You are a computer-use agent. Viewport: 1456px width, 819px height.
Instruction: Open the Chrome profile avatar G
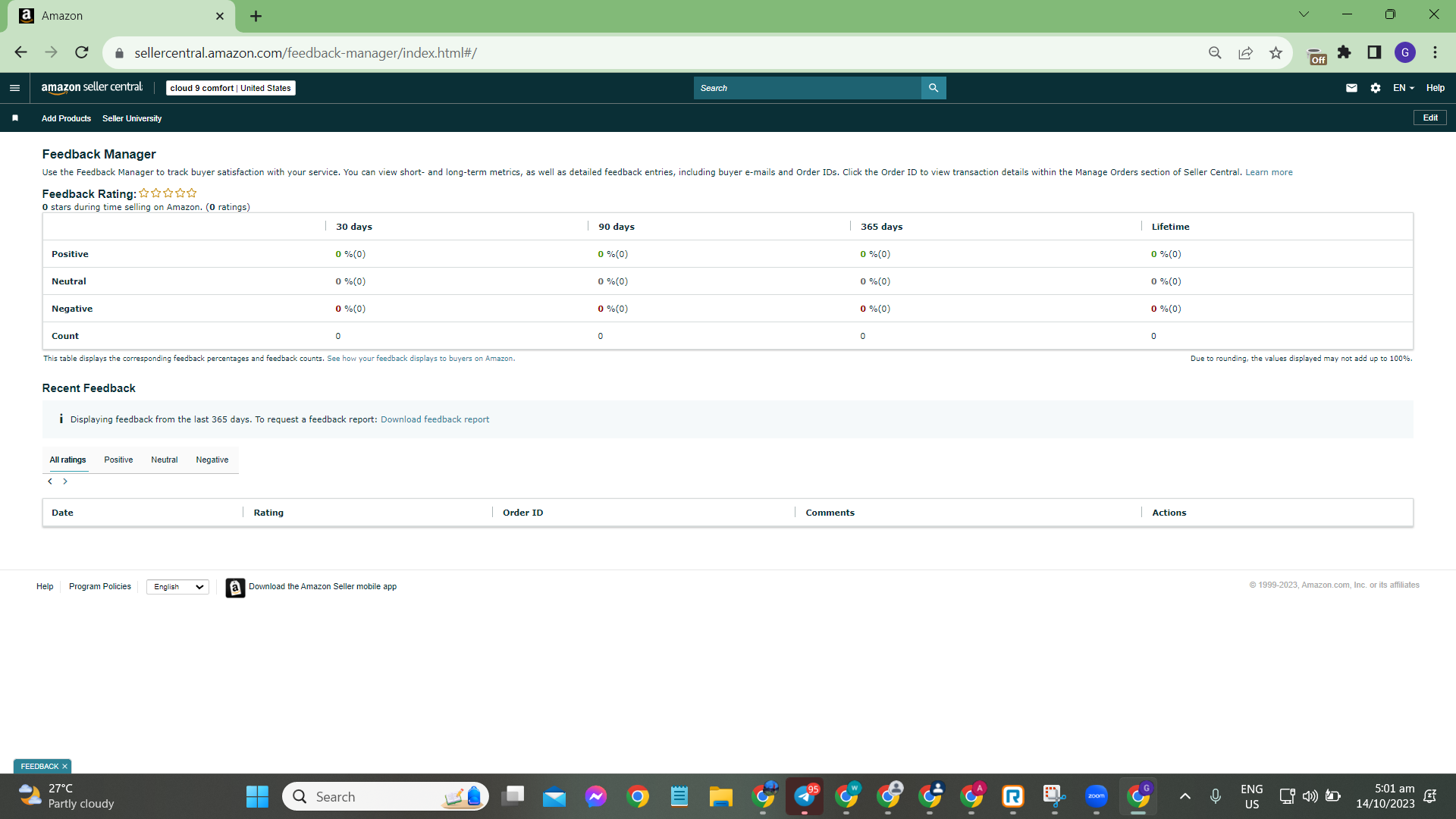tap(1405, 52)
